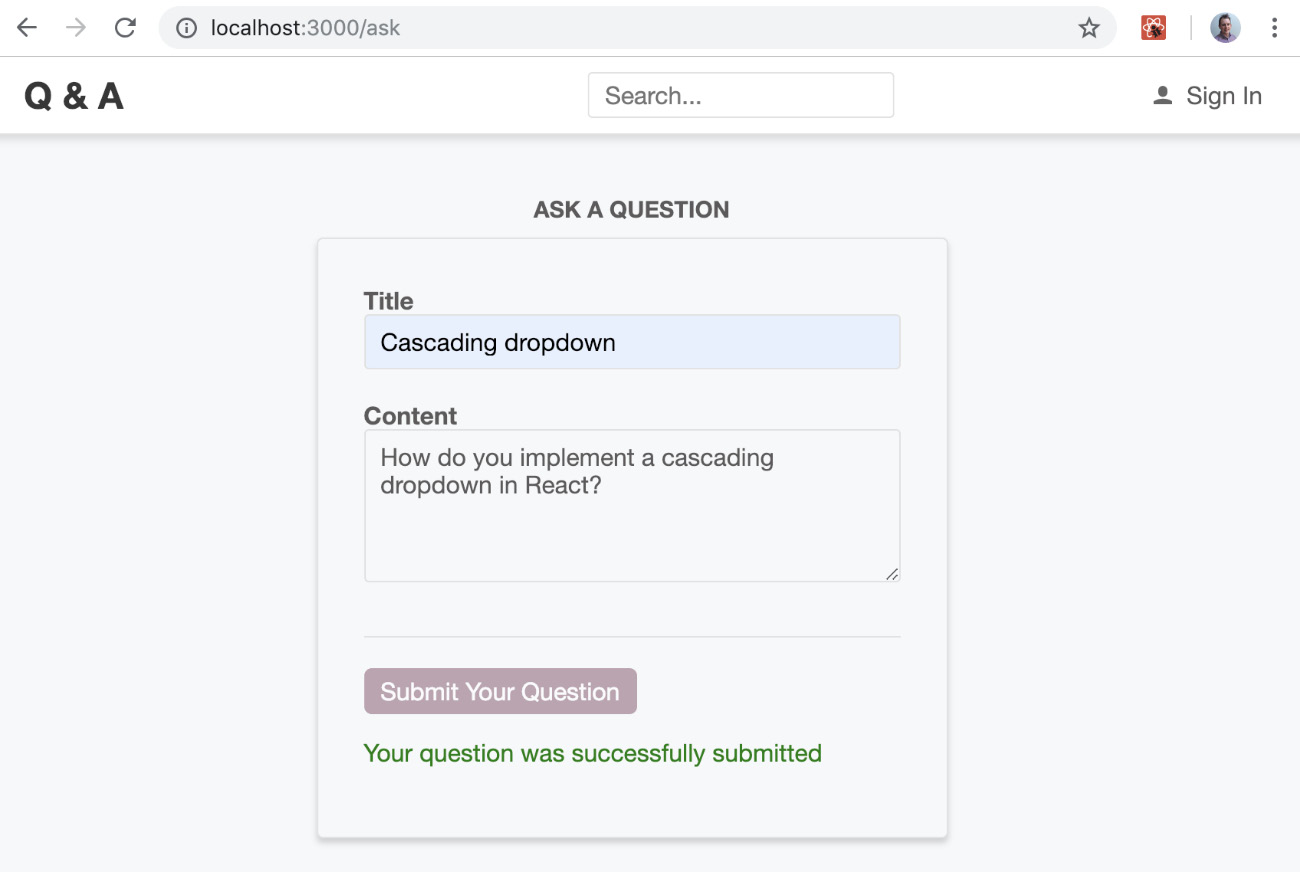Click the success message text
Viewport: 1300px width, 872px height.
(x=593, y=753)
